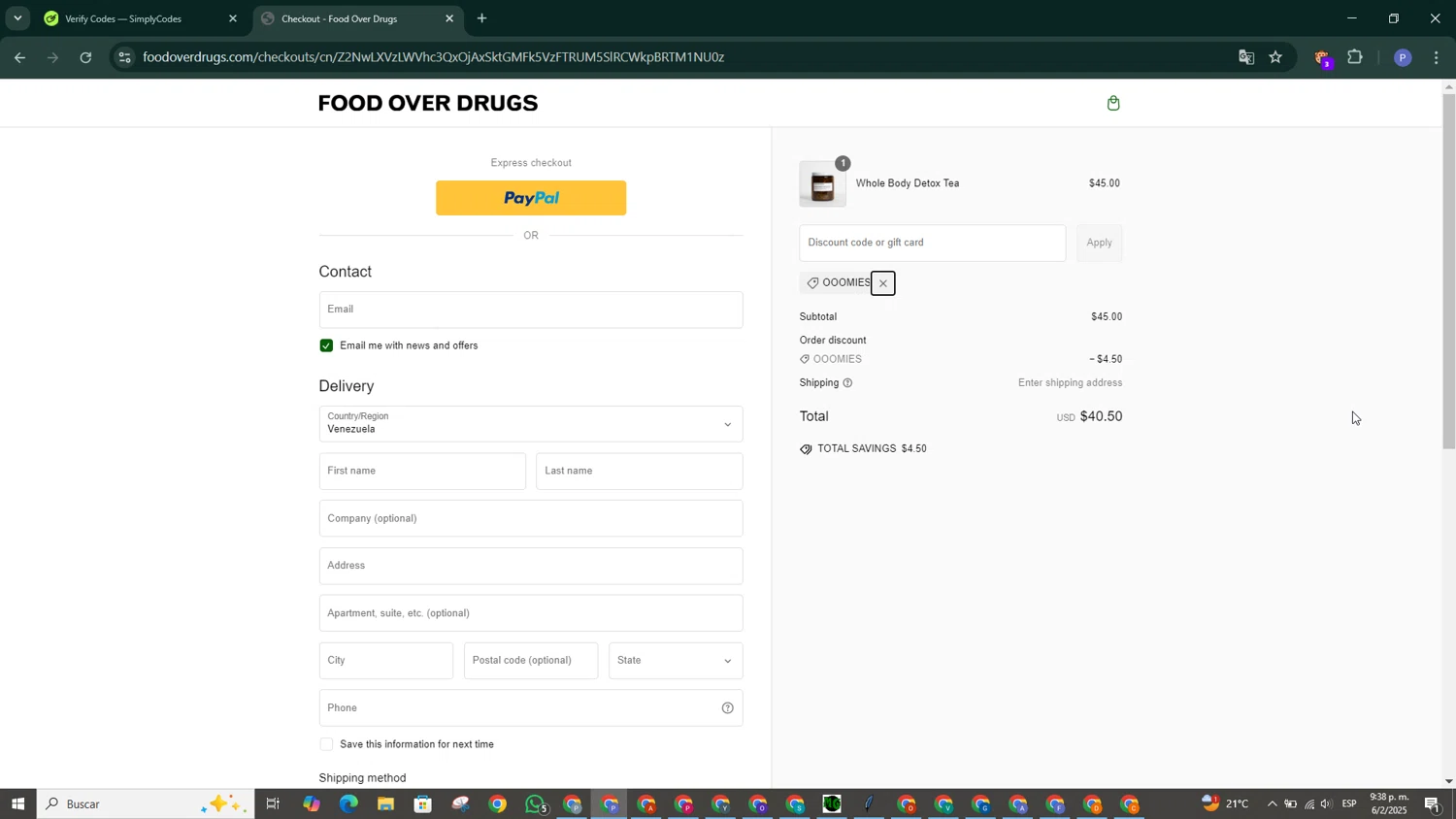Click the City field
1456x819 pixels.
[x=385, y=661]
